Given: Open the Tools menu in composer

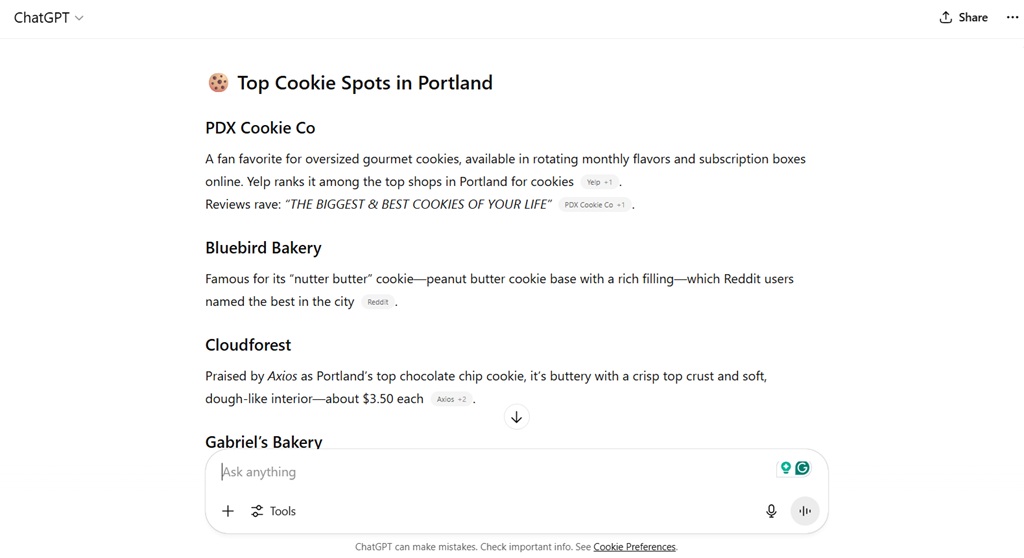Looking at the screenshot, I should coord(273,511).
